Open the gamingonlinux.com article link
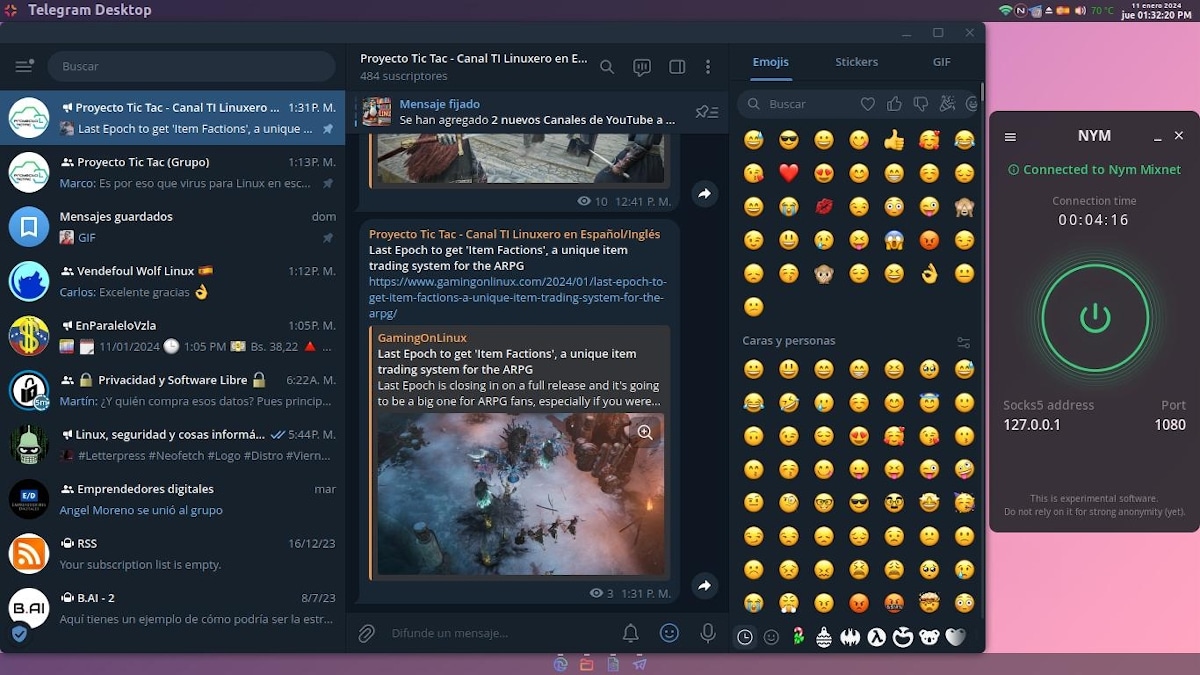The image size is (1200, 675). [517, 297]
